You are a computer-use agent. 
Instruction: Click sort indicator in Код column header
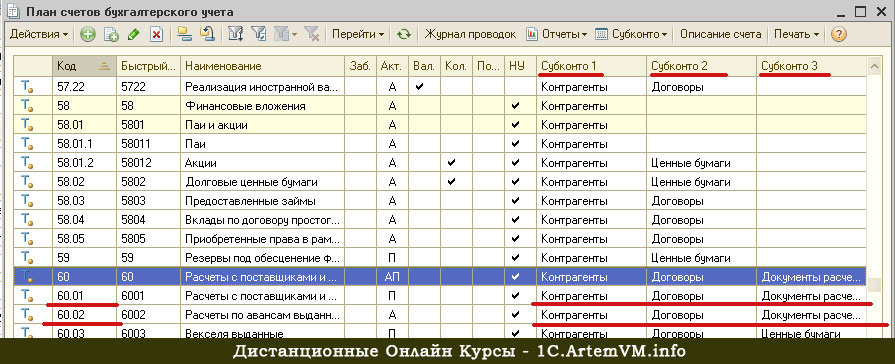[103, 66]
